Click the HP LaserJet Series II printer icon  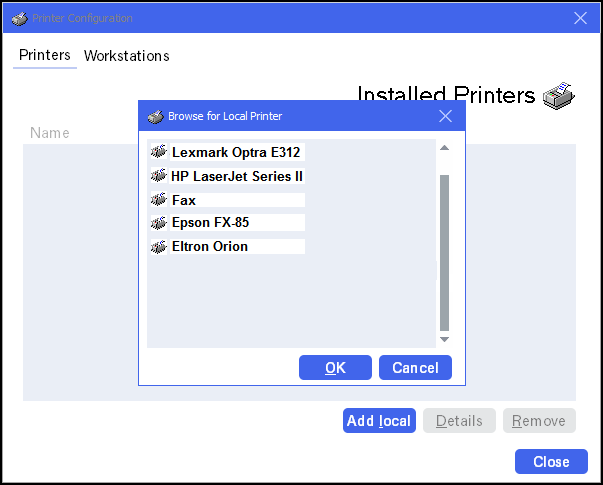[158, 176]
